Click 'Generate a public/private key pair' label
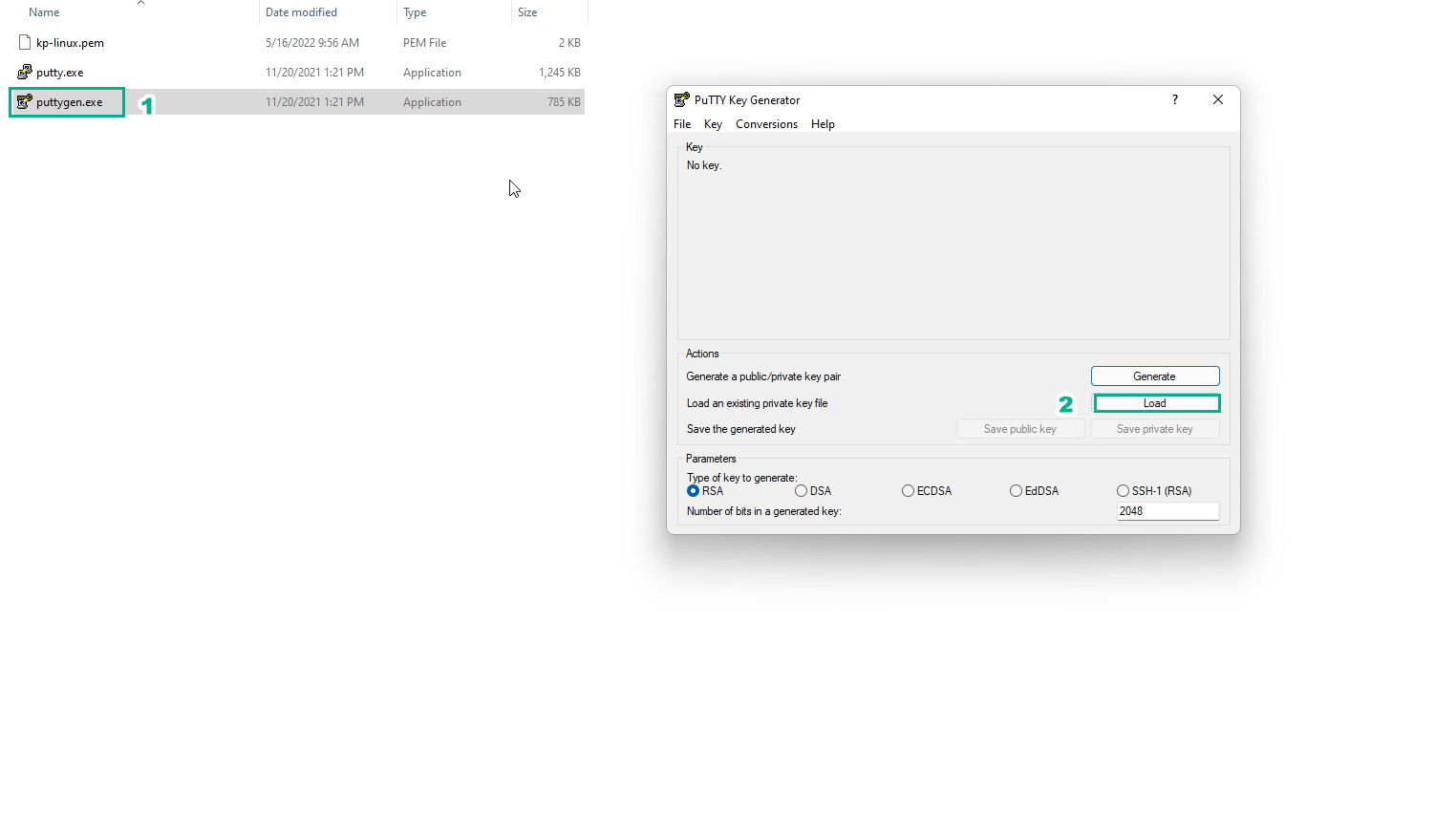 coord(763,376)
